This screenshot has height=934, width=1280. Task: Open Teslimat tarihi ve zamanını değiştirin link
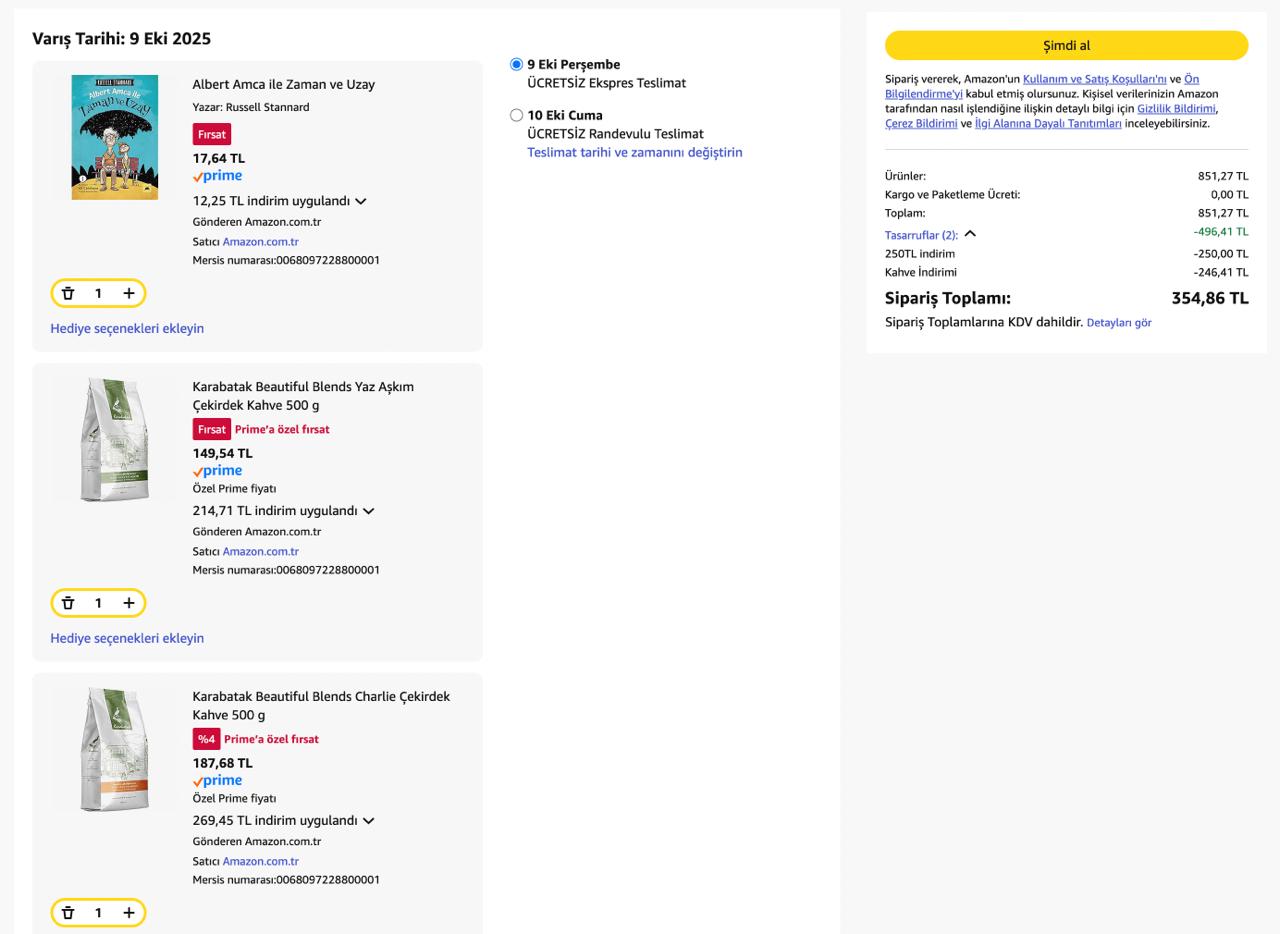(x=634, y=153)
